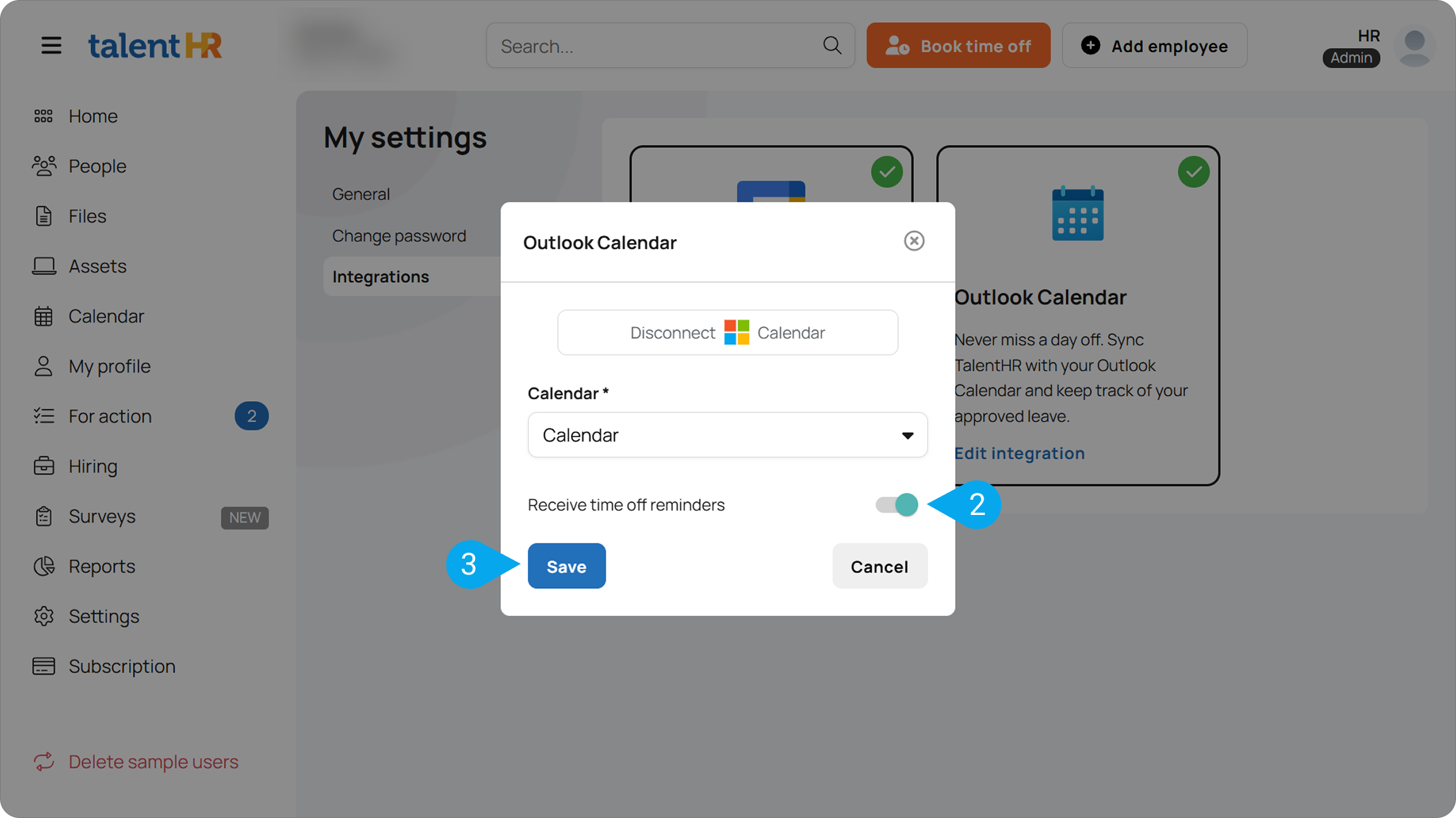Click the Calendar icon in sidebar
This screenshot has height=818, width=1456.
pyautogui.click(x=44, y=316)
